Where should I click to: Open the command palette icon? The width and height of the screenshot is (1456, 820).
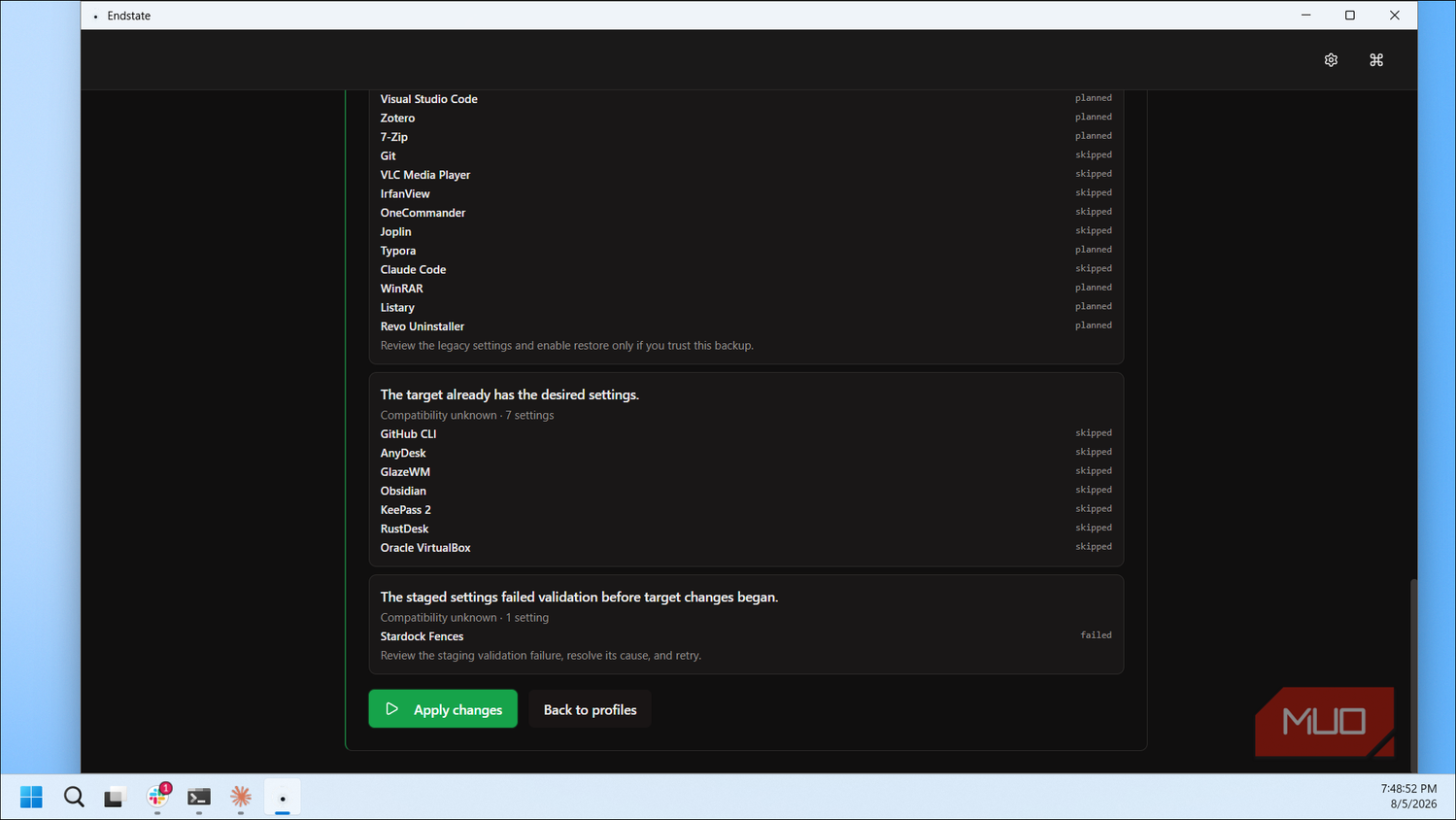(x=1376, y=60)
